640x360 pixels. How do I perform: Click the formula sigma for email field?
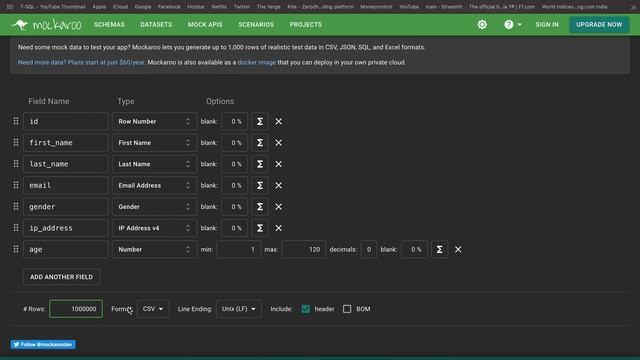coord(260,185)
